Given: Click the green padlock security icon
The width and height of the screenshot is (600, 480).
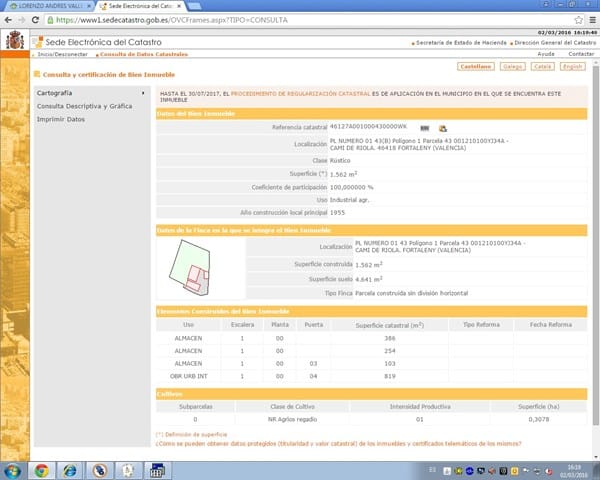Looking at the screenshot, I should click(x=50, y=20).
